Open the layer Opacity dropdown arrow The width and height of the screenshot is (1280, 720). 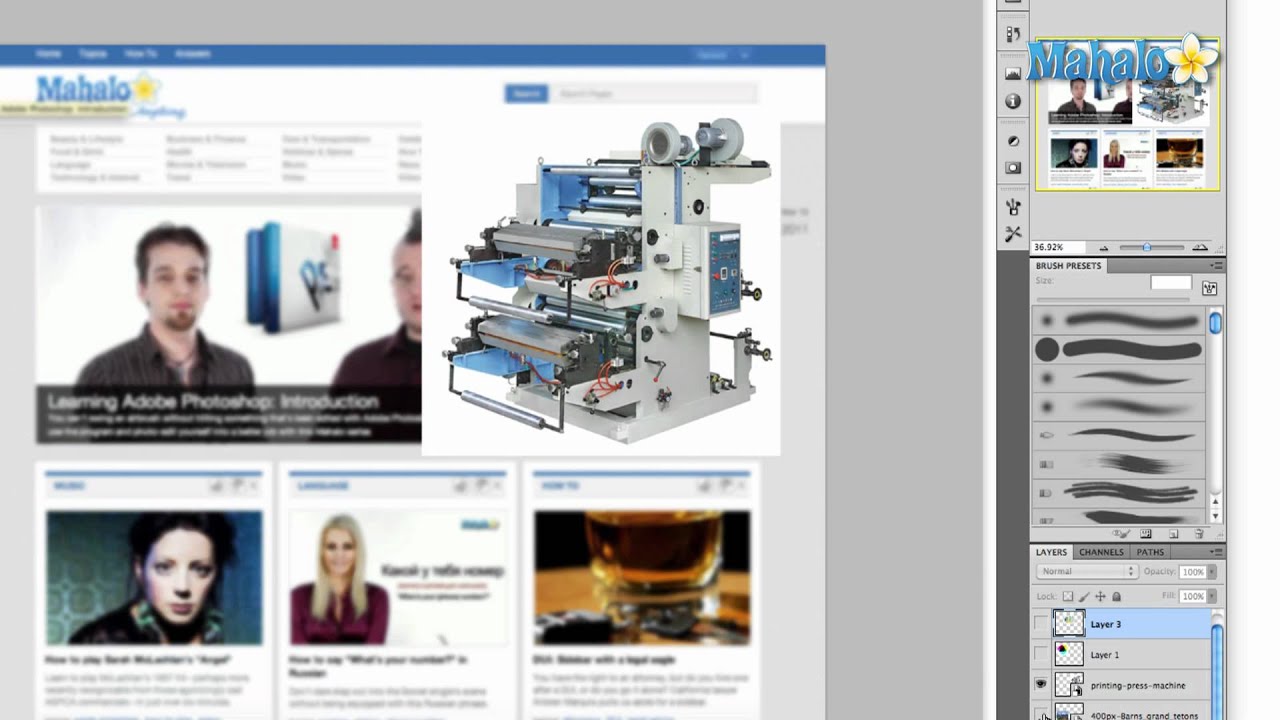tap(1213, 572)
